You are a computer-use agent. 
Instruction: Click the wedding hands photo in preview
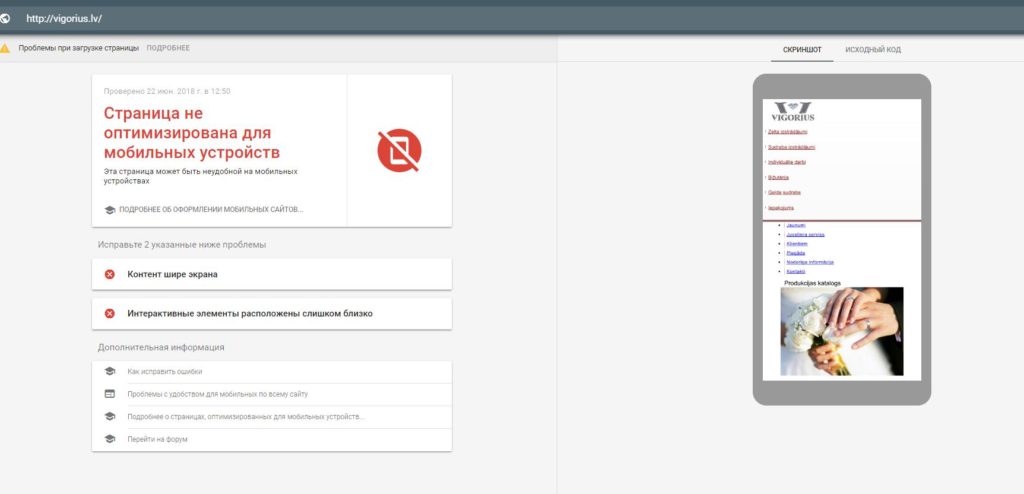tap(841, 331)
